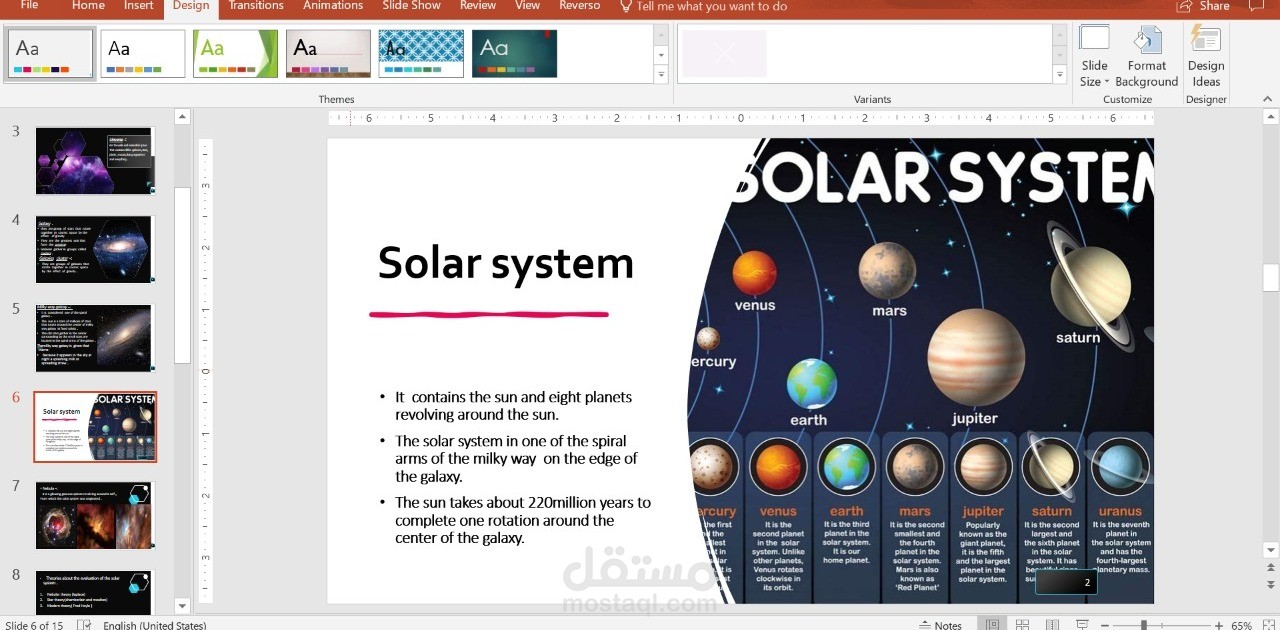
Task: Collapse the ribbon with the up chevron
Action: tap(1268, 99)
